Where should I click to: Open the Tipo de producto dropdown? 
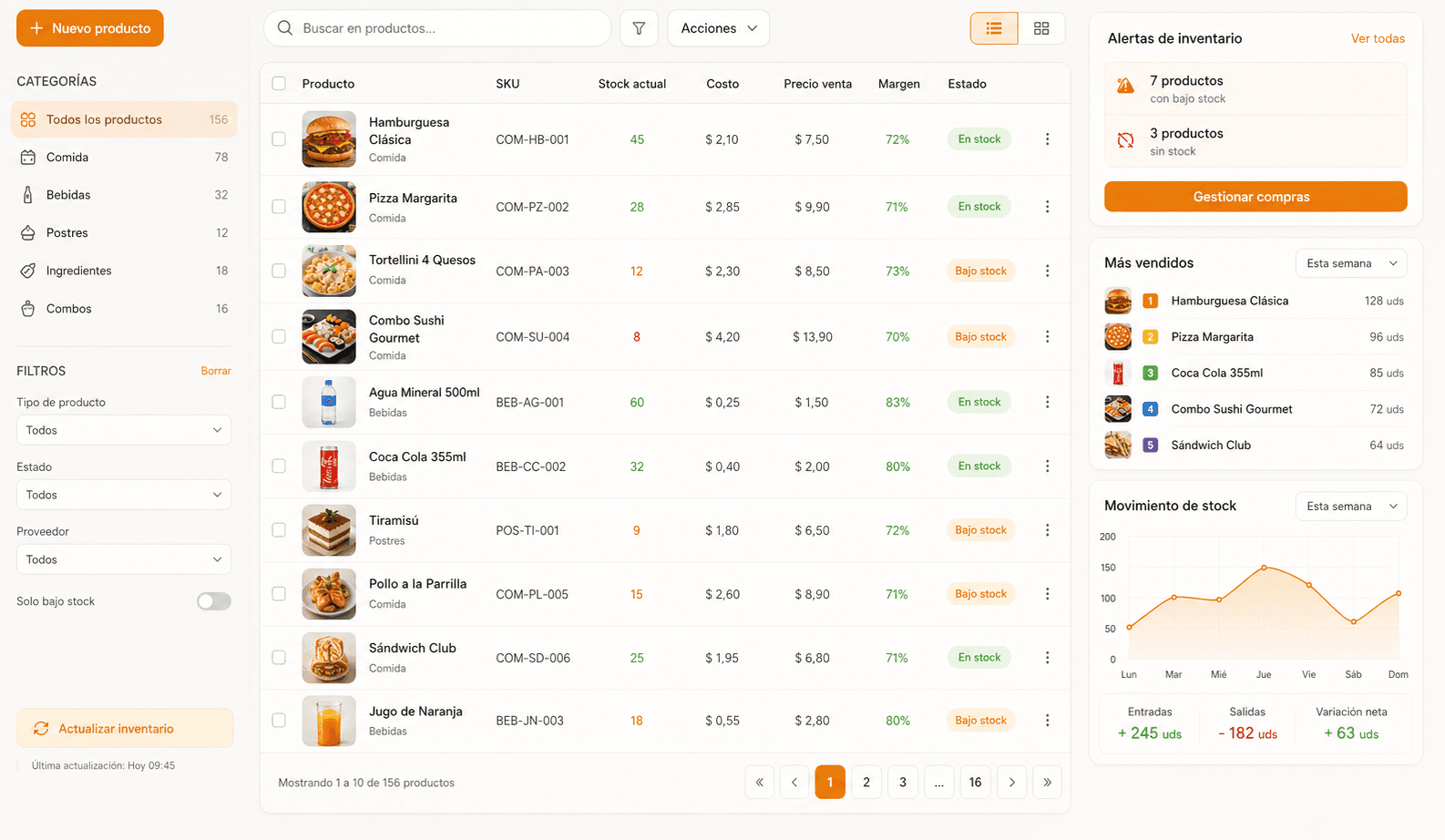(x=124, y=430)
